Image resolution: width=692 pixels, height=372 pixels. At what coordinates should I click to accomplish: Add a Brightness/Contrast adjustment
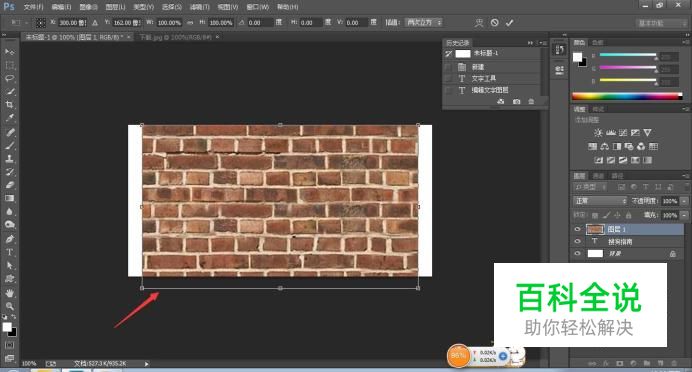pyautogui.click(x=598, y=132)
